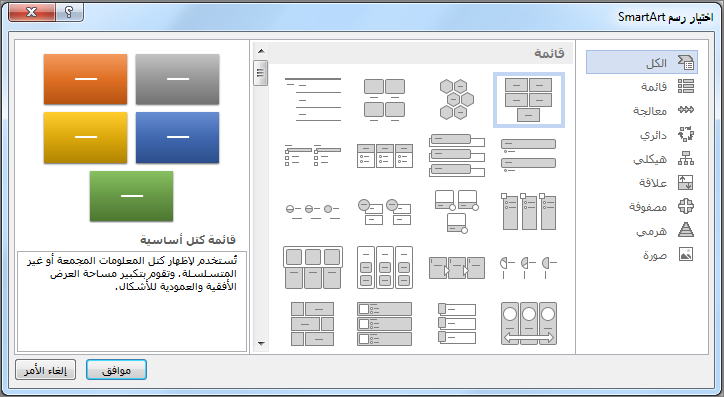Click the yellow preview block
The width and height of the screenshot is (724, 397).
coord(85,138)
